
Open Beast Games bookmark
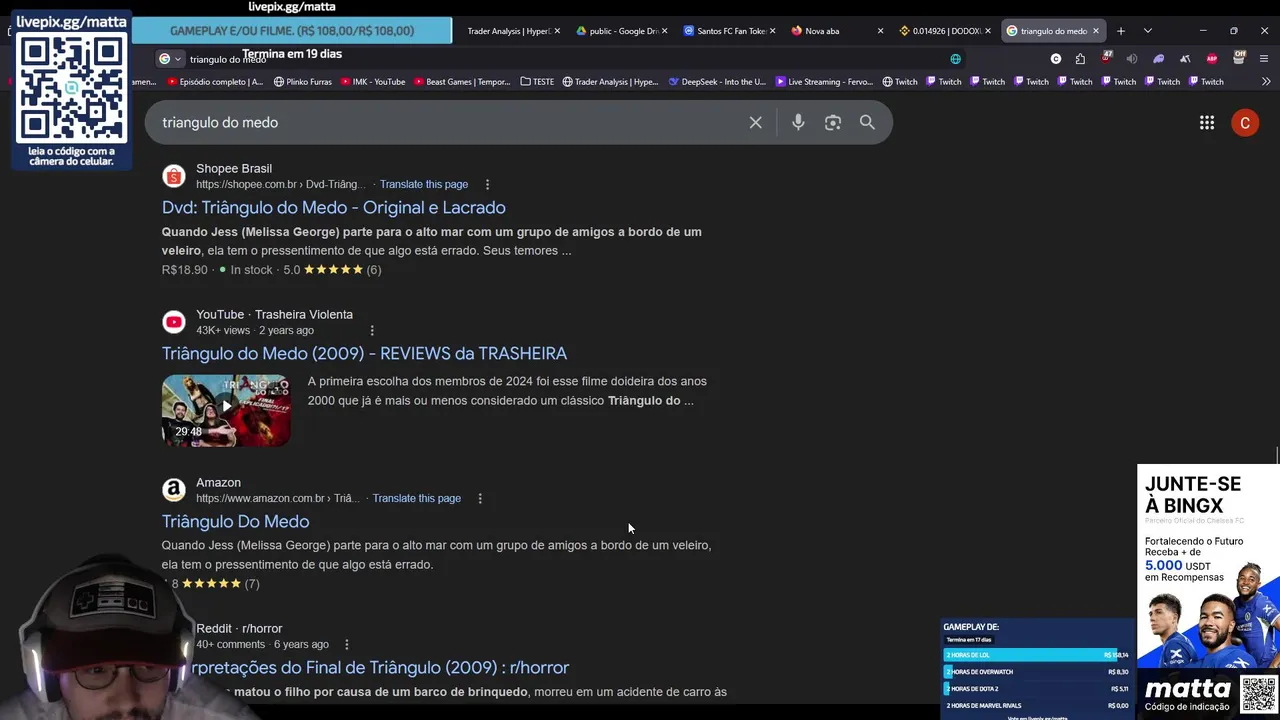coord(462,82)
